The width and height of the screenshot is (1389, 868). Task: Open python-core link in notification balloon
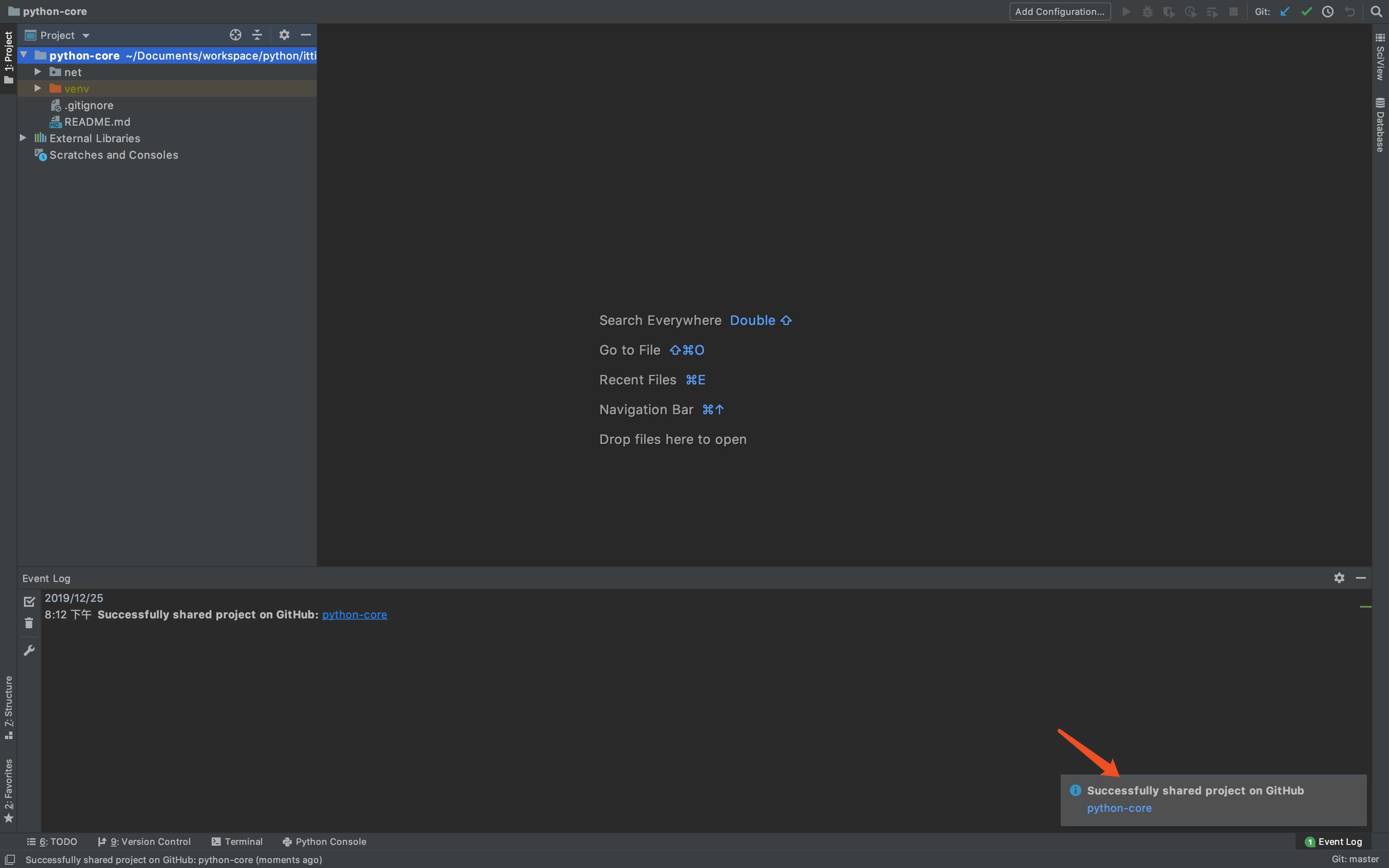[x=1119, y=808]
